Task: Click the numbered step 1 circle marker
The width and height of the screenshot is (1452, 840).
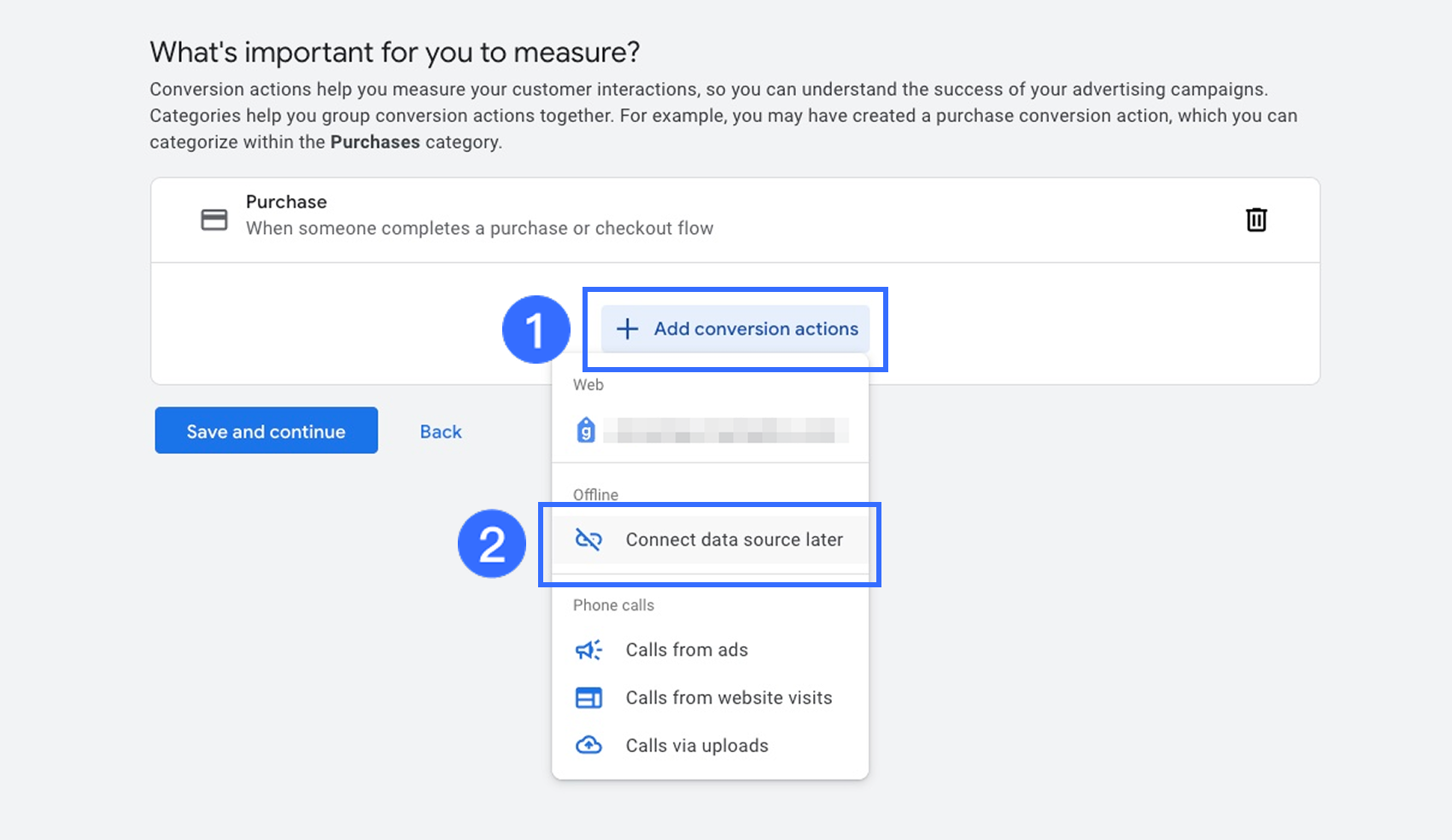Action: (x=536, y=330)
